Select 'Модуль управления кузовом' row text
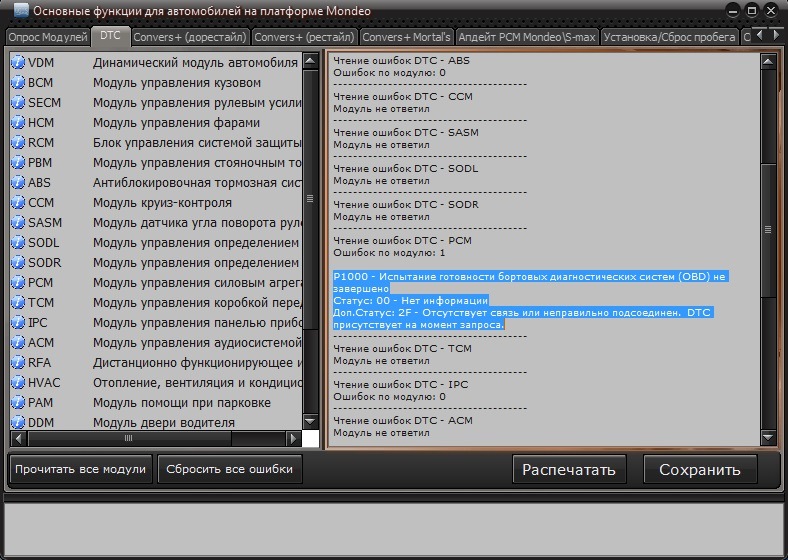The image size is (788, 560). (x=177, y=83)
